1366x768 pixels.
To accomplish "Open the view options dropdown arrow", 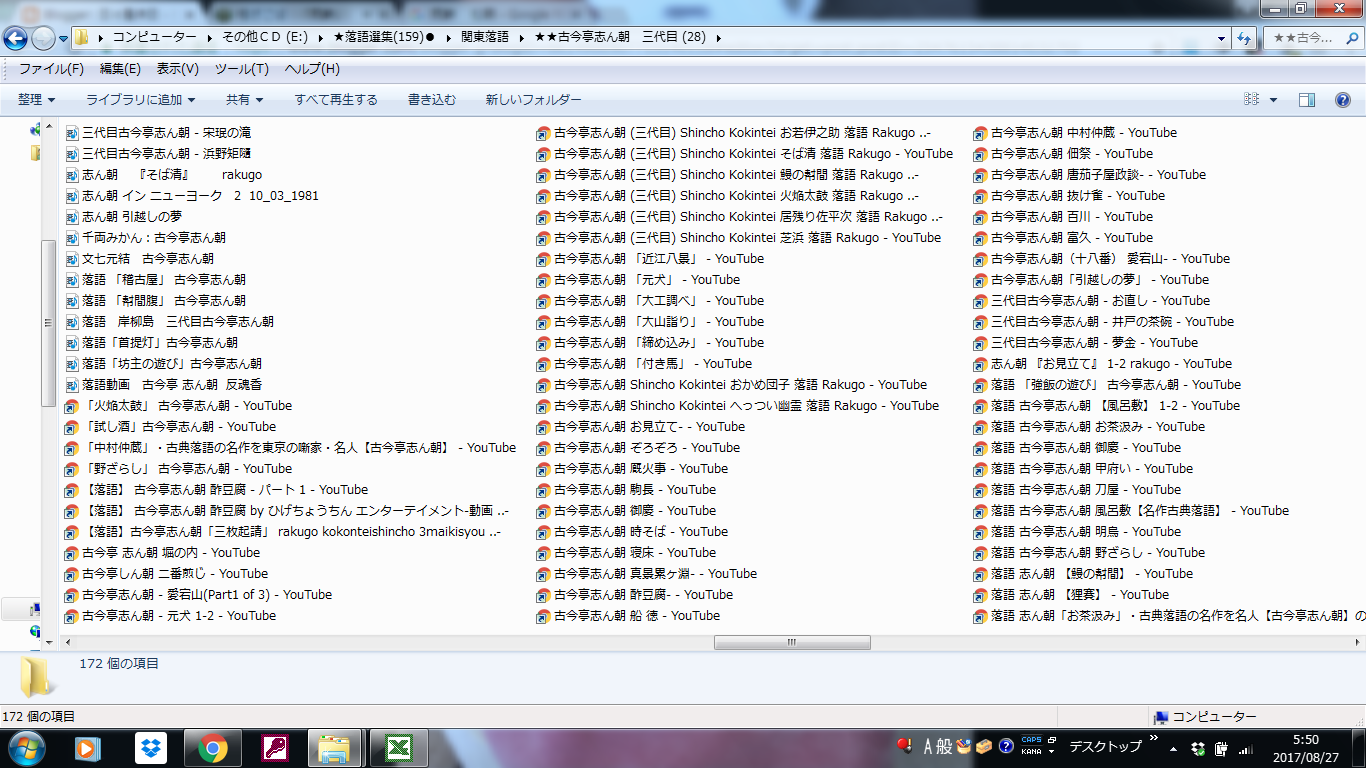I will click(x=1273, y=100).
